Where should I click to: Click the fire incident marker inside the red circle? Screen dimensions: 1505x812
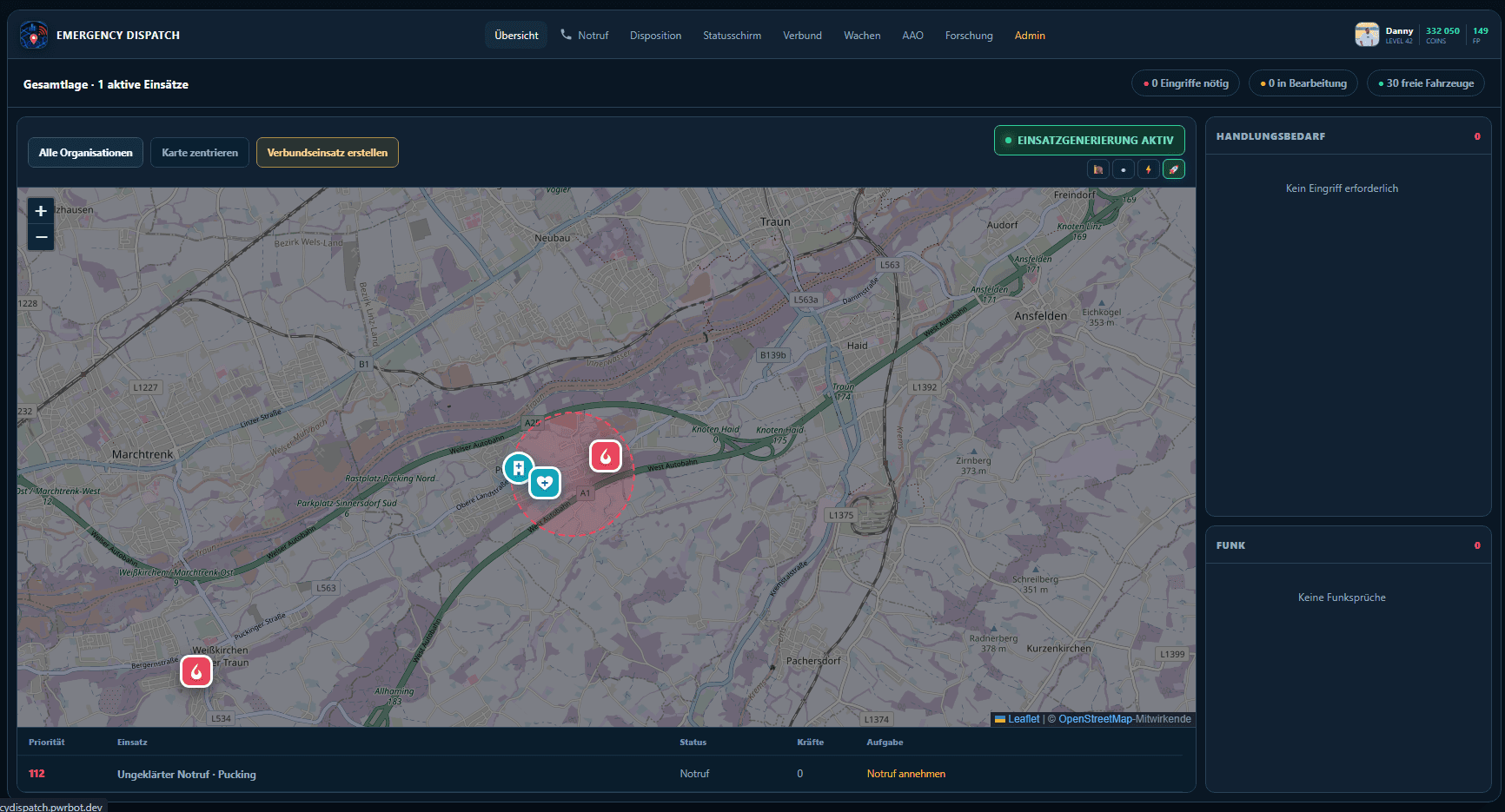pos(606,456)
